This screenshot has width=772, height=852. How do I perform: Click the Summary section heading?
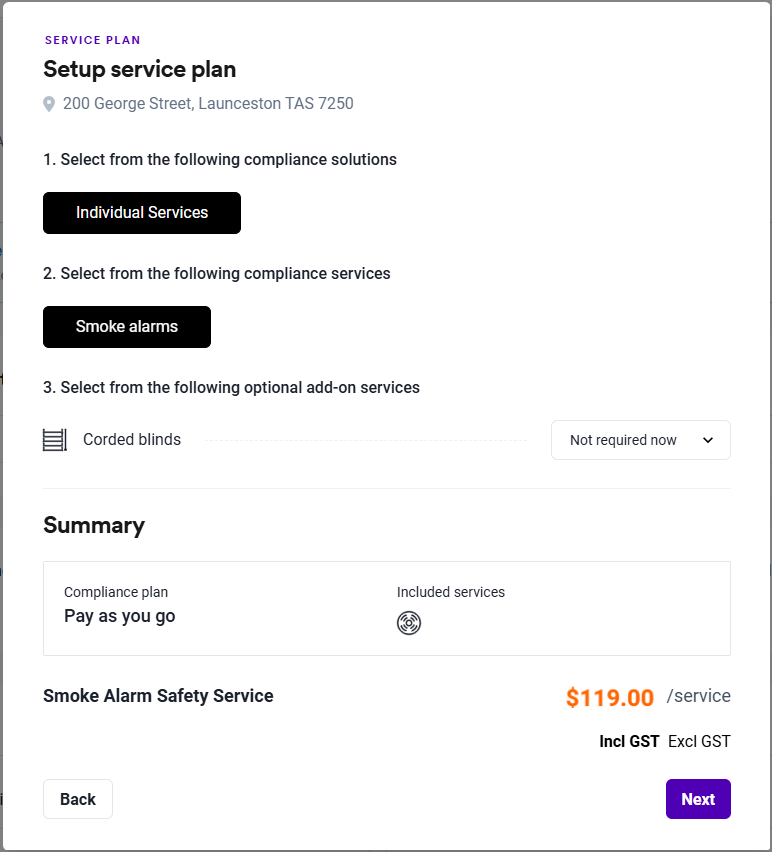94,525
